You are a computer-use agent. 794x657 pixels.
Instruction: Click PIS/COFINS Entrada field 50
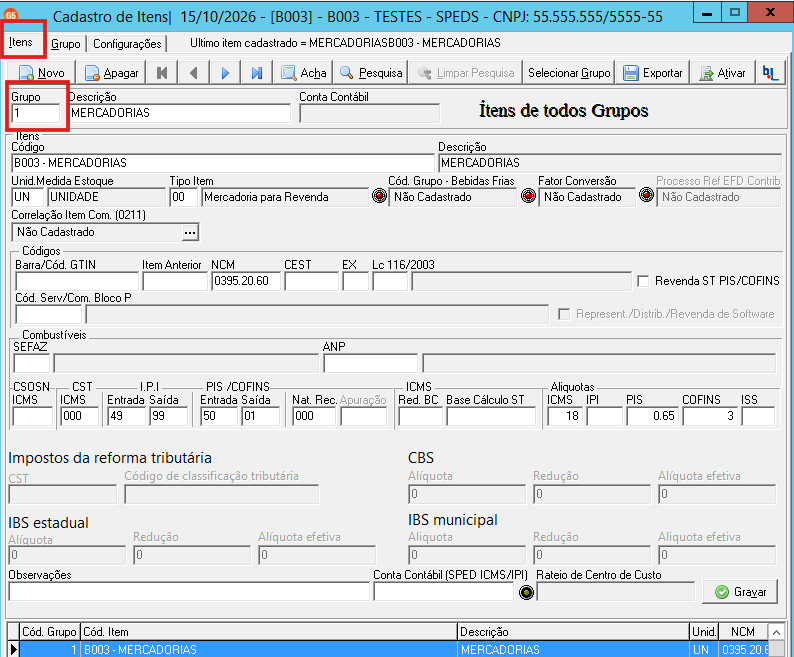(219, 416)
